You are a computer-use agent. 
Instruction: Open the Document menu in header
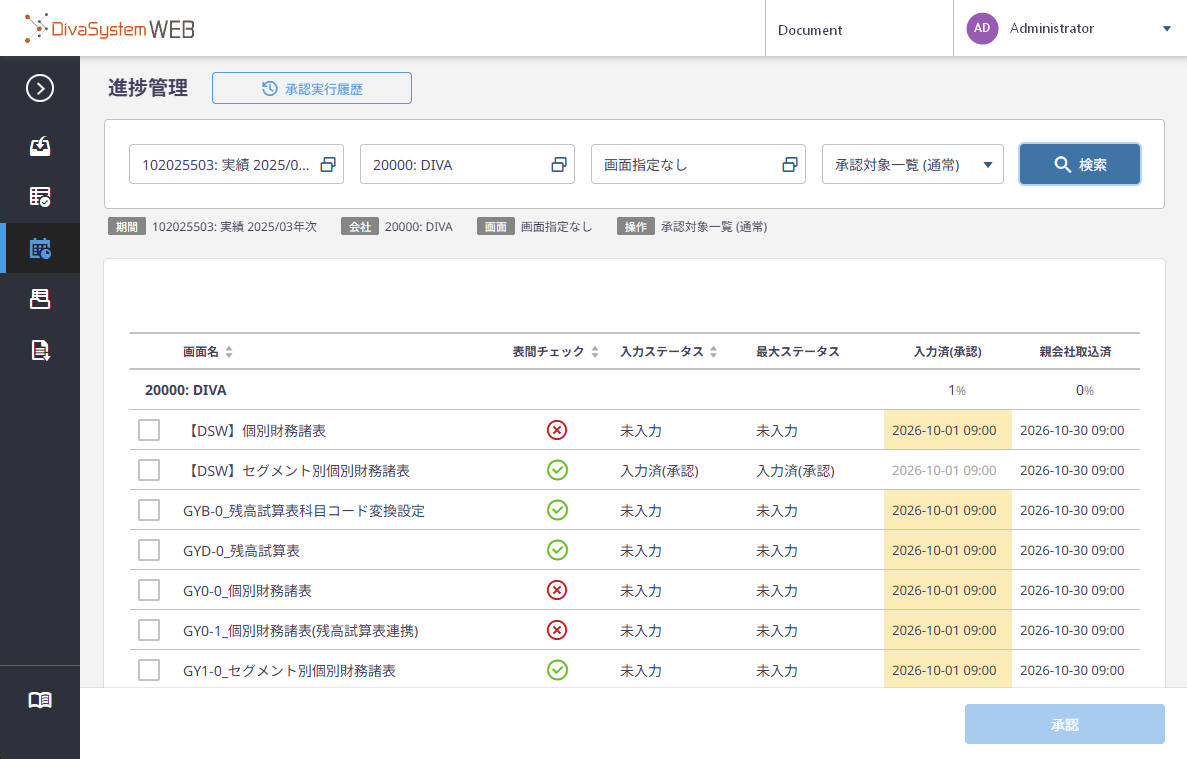tap(810, 30)
